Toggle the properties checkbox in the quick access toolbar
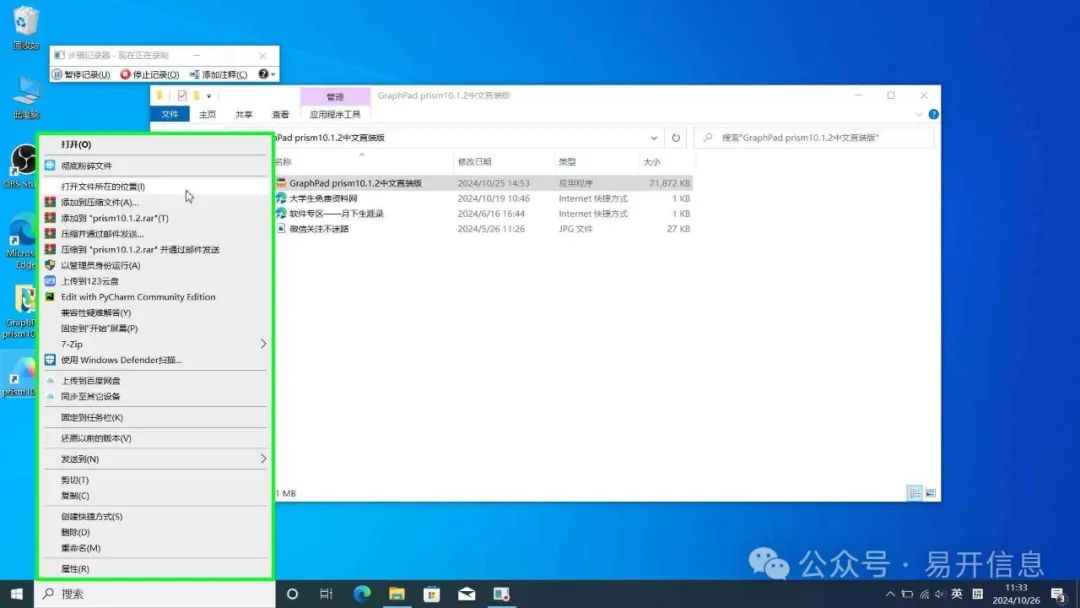This screenshot has height=608, width=1080. coord(182,96)
